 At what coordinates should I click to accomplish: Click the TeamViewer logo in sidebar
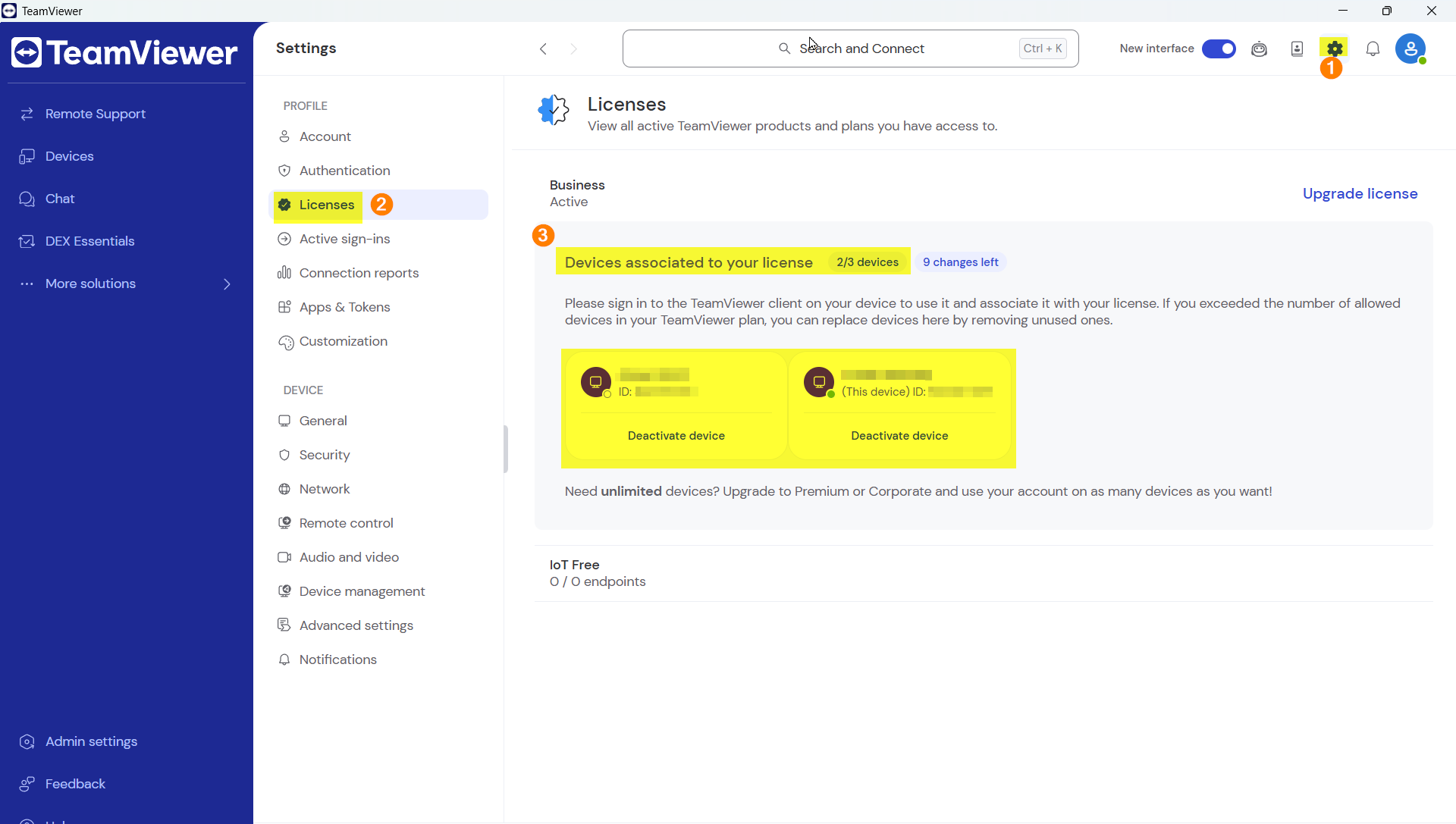pos(124,52)
